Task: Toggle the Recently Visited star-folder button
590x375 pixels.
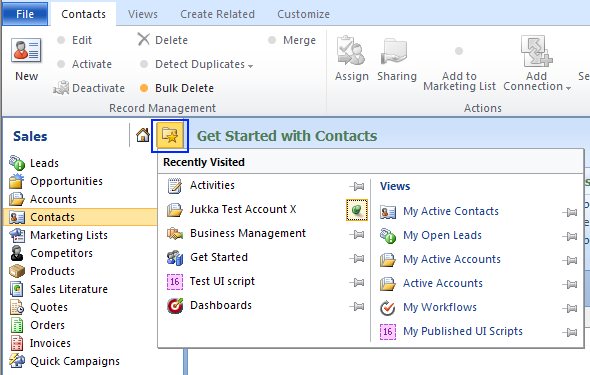Action: coord(170,135)
